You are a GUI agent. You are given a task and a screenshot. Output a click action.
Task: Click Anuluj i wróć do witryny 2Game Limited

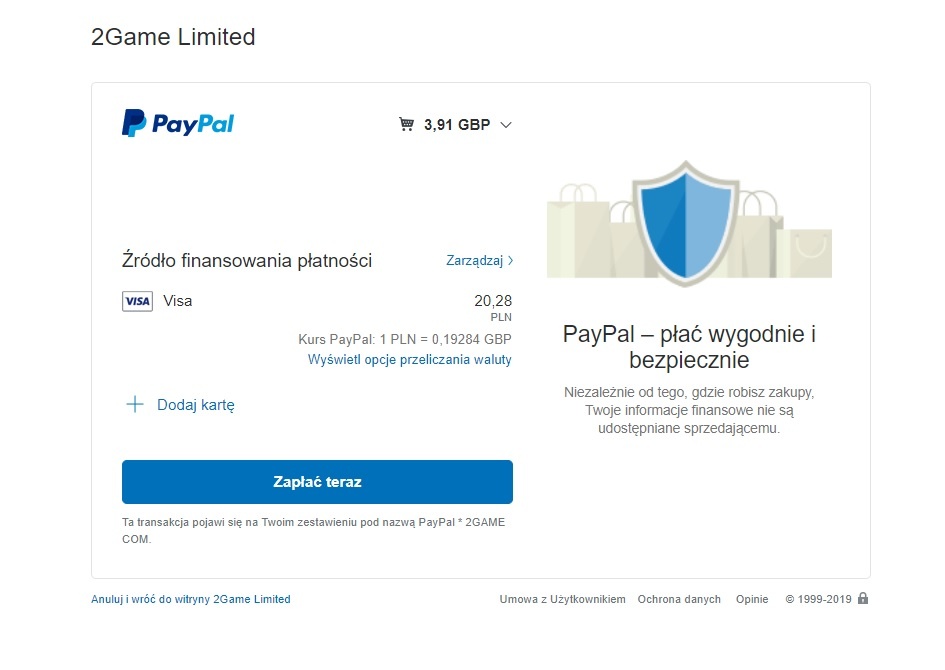191,599
